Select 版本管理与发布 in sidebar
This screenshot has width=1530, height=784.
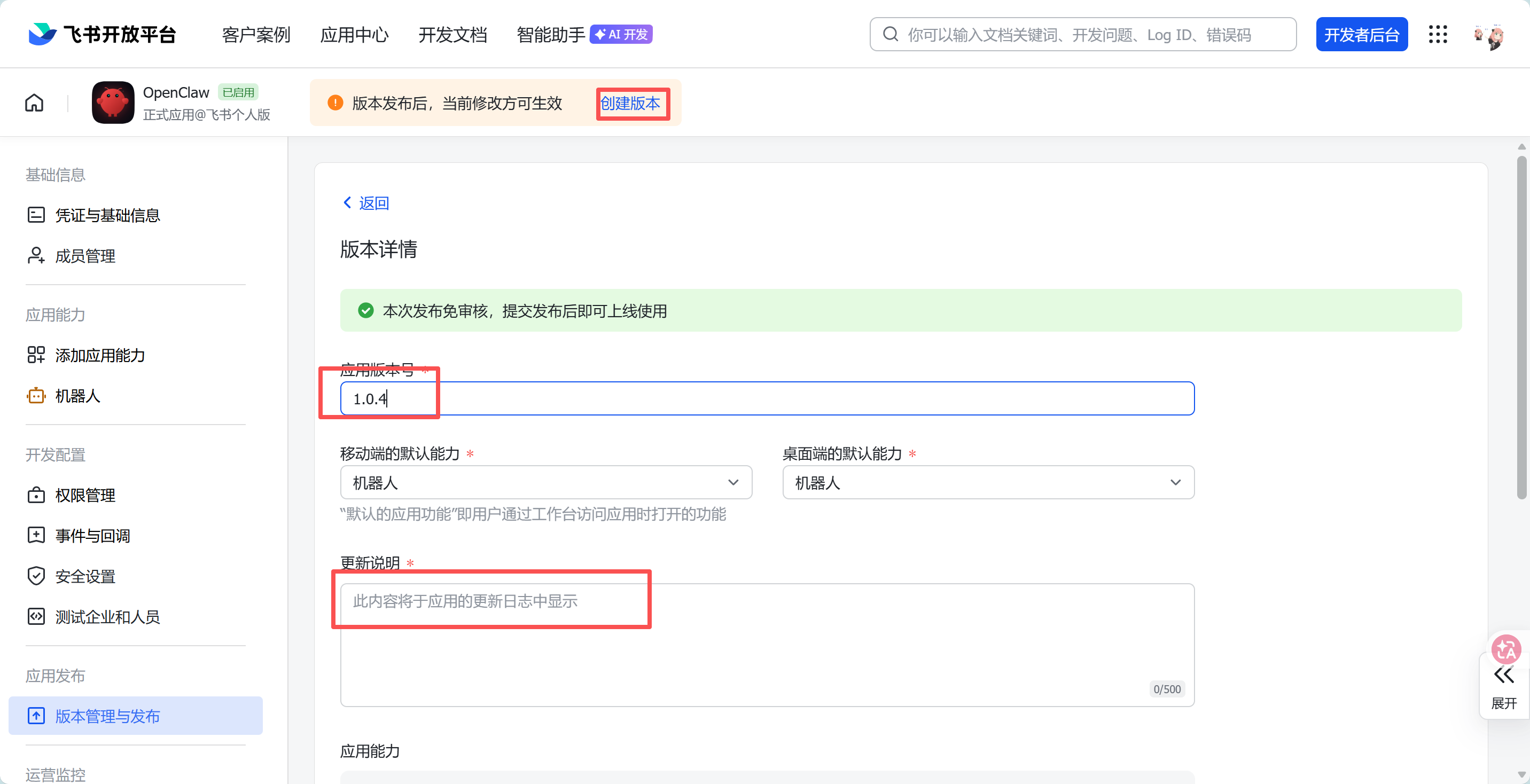pos(107,716)
